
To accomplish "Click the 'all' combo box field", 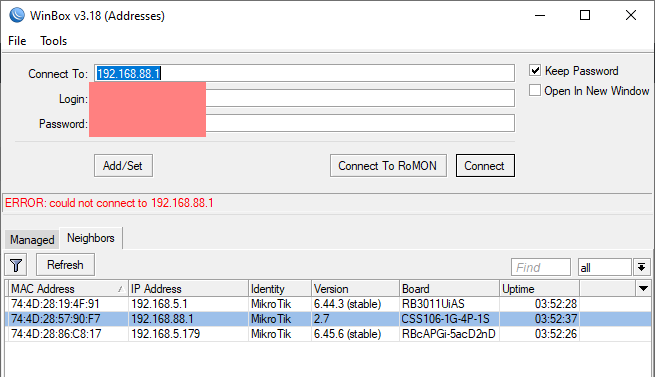I will tap(604, 267).
